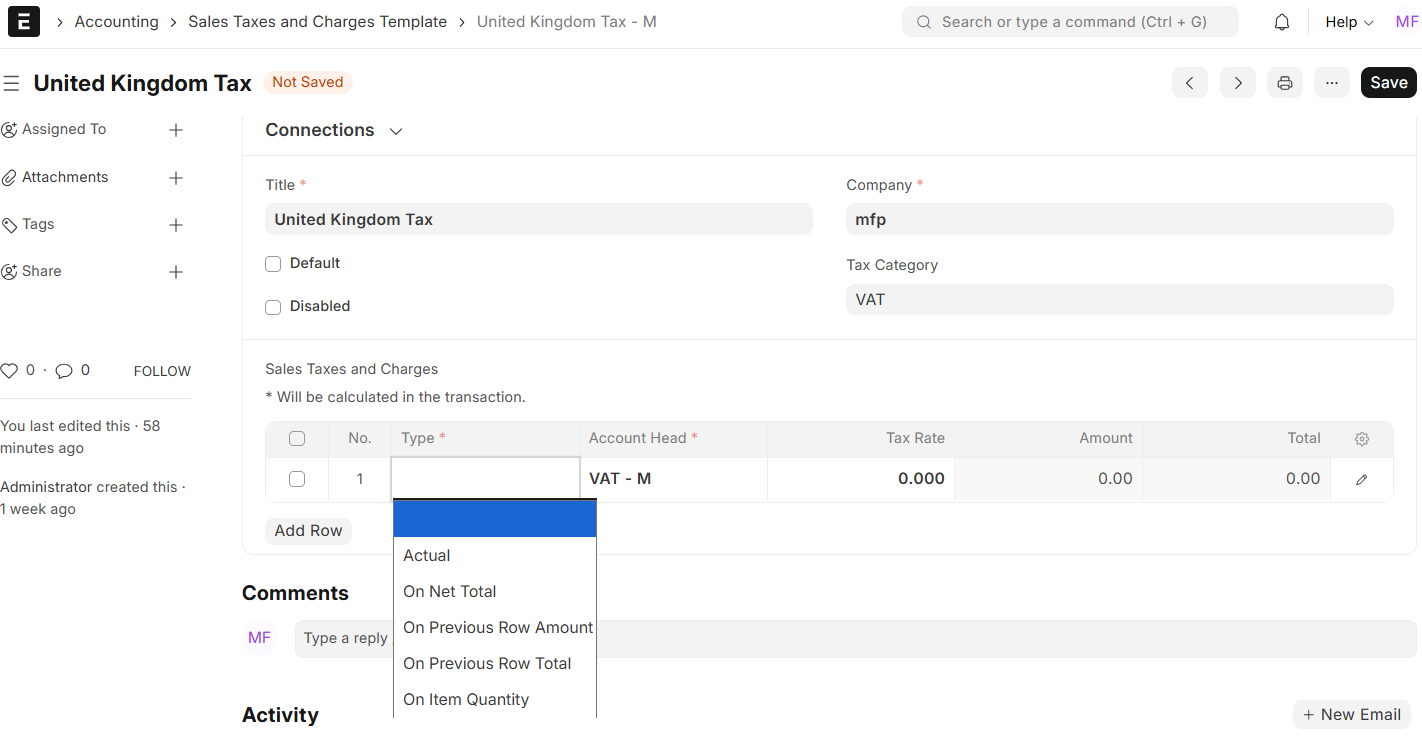The image size is (1422, 743).
Task: Open the Help dropdown menu
Action: coord(1348,22)
